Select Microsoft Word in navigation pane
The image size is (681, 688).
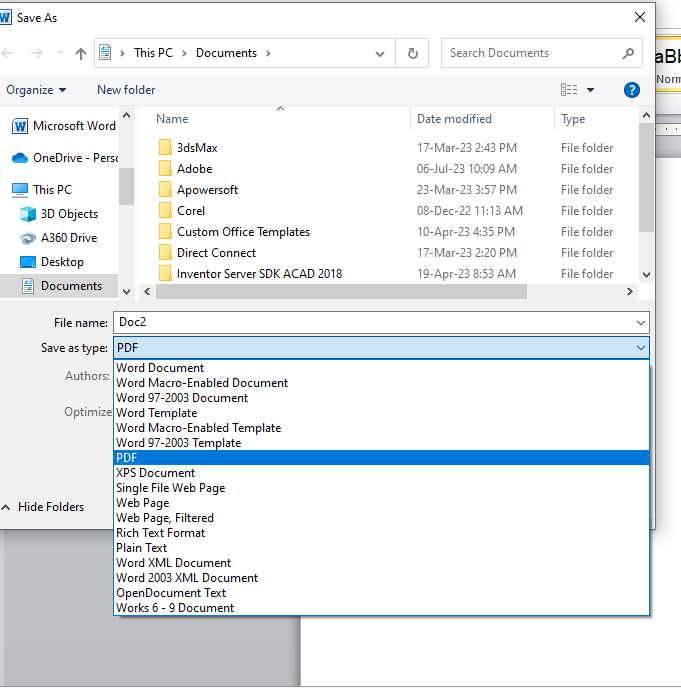click(x=73, y=126)
